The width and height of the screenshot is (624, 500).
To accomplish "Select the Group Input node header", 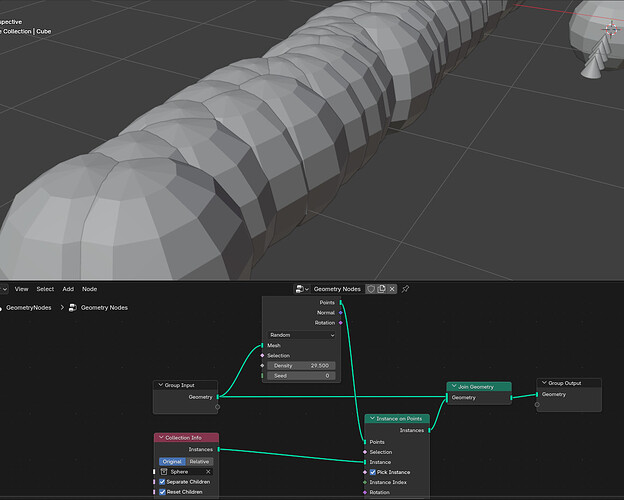I will [185, 385].
